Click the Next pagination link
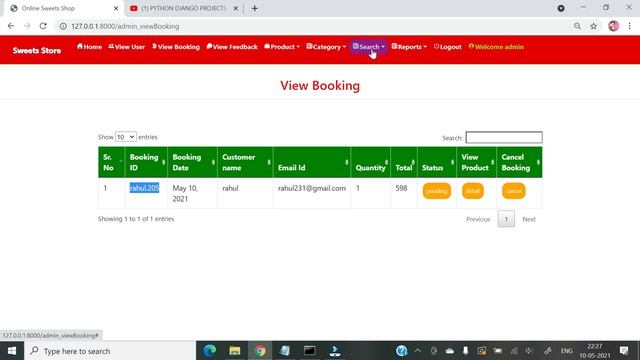This screenshot has width=640, height=360. pos(529,219)
